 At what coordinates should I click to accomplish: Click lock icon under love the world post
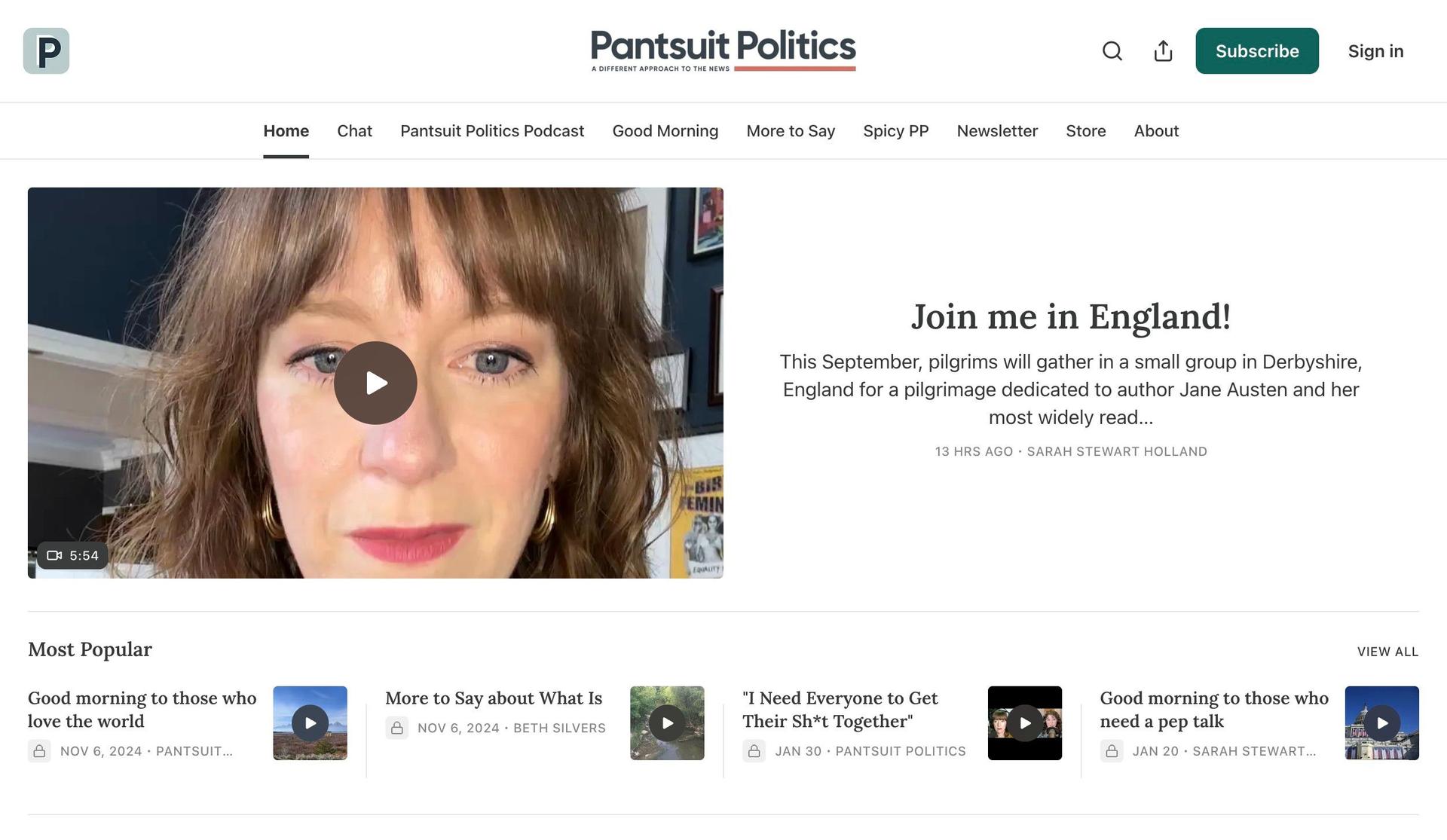click(x=39, y=751)
